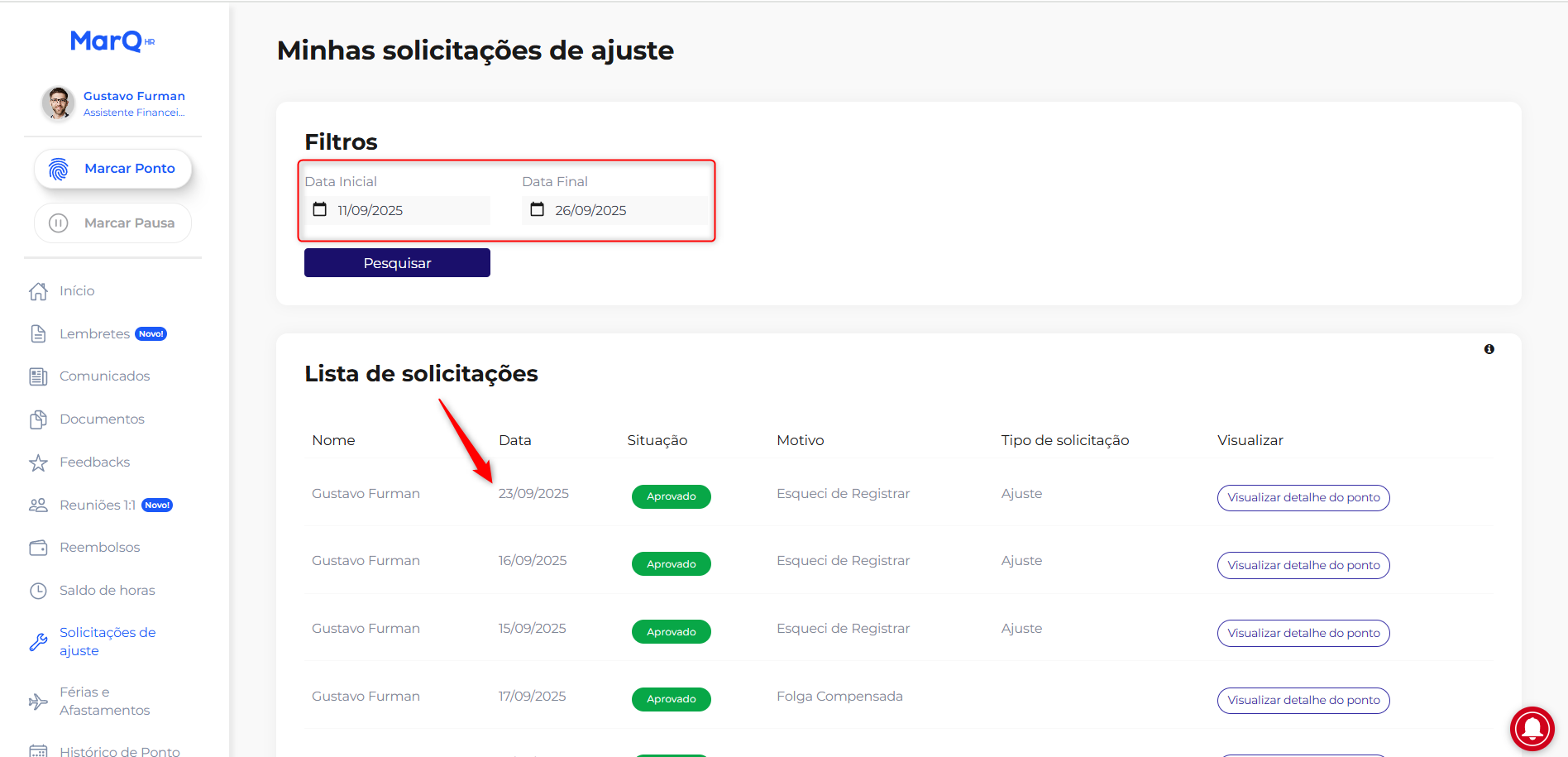Go to Comunicados in the sidebar
The height and width of the screenshot is (757, 1568).
(x=104, y=376)
